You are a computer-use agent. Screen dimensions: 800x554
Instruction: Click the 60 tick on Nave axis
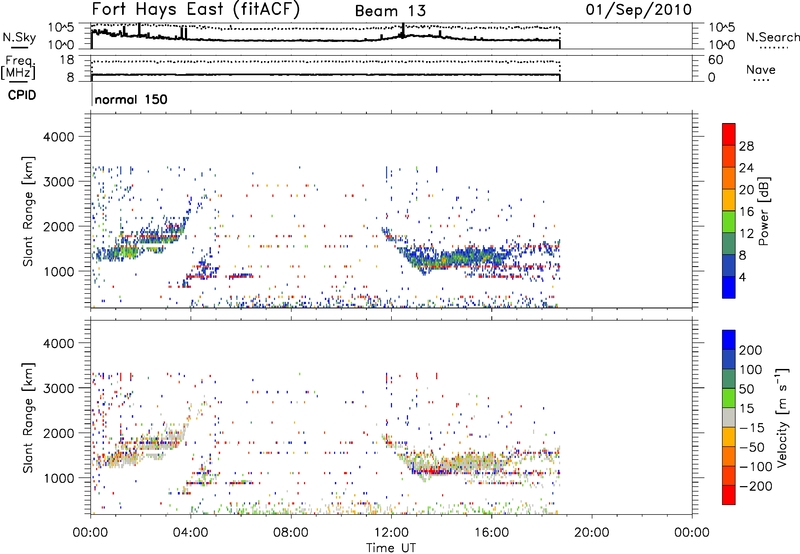pos(716,60)
